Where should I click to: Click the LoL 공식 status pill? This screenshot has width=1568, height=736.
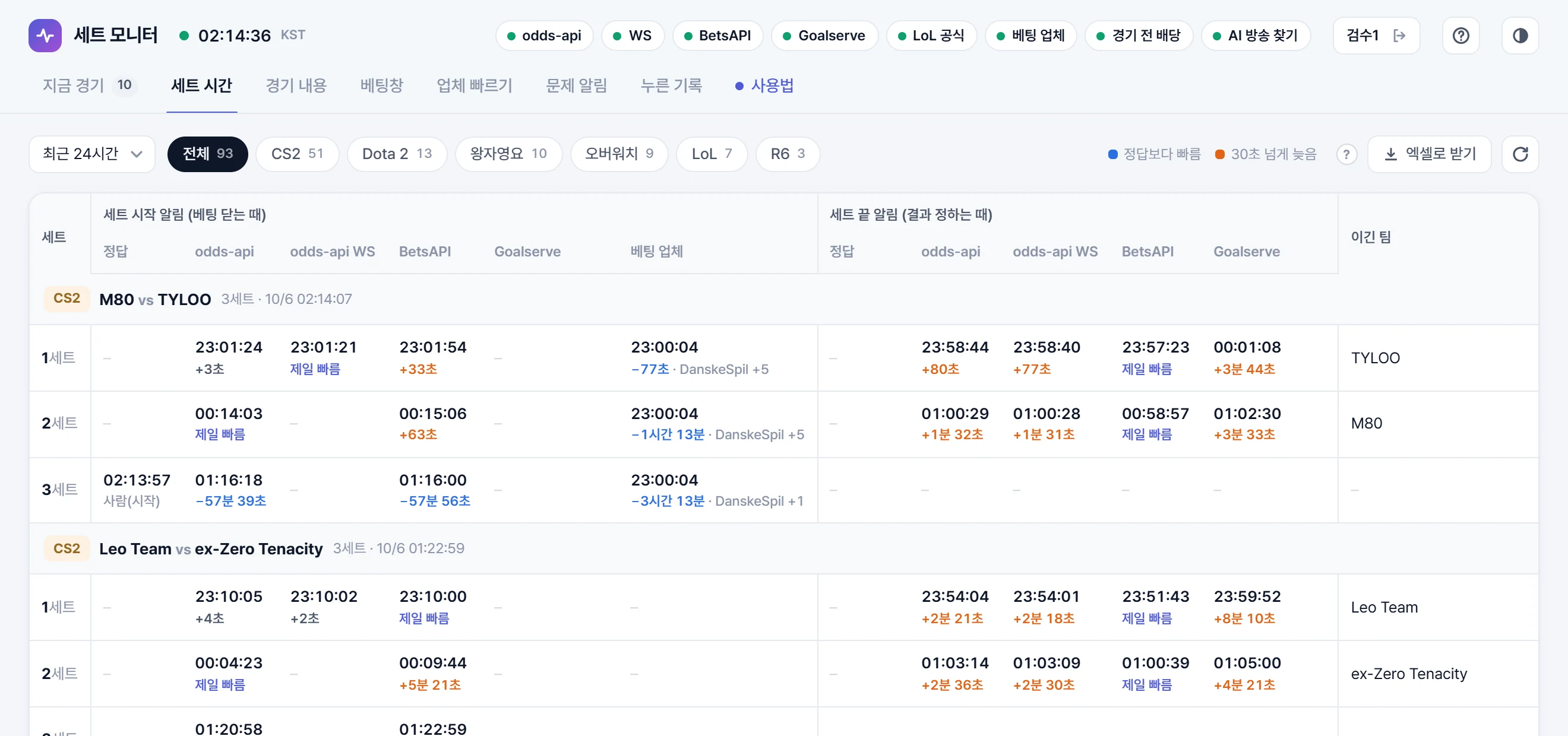click(931, 35)
